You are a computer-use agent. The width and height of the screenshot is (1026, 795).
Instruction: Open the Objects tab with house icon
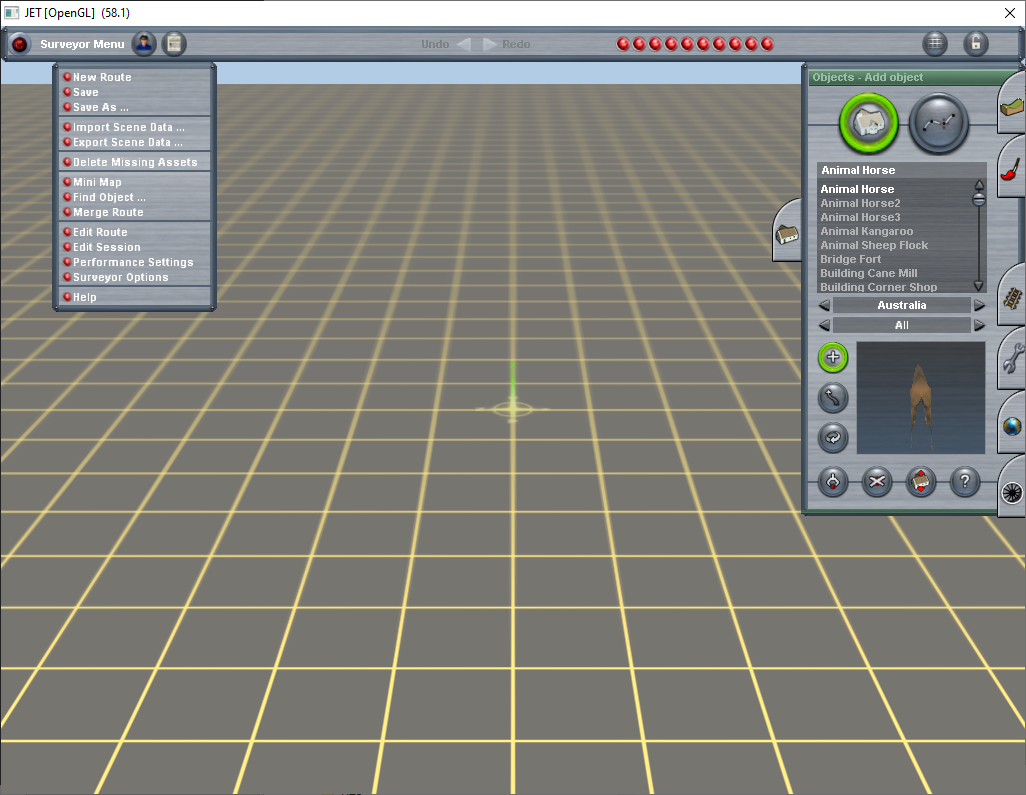click(787, 231)
